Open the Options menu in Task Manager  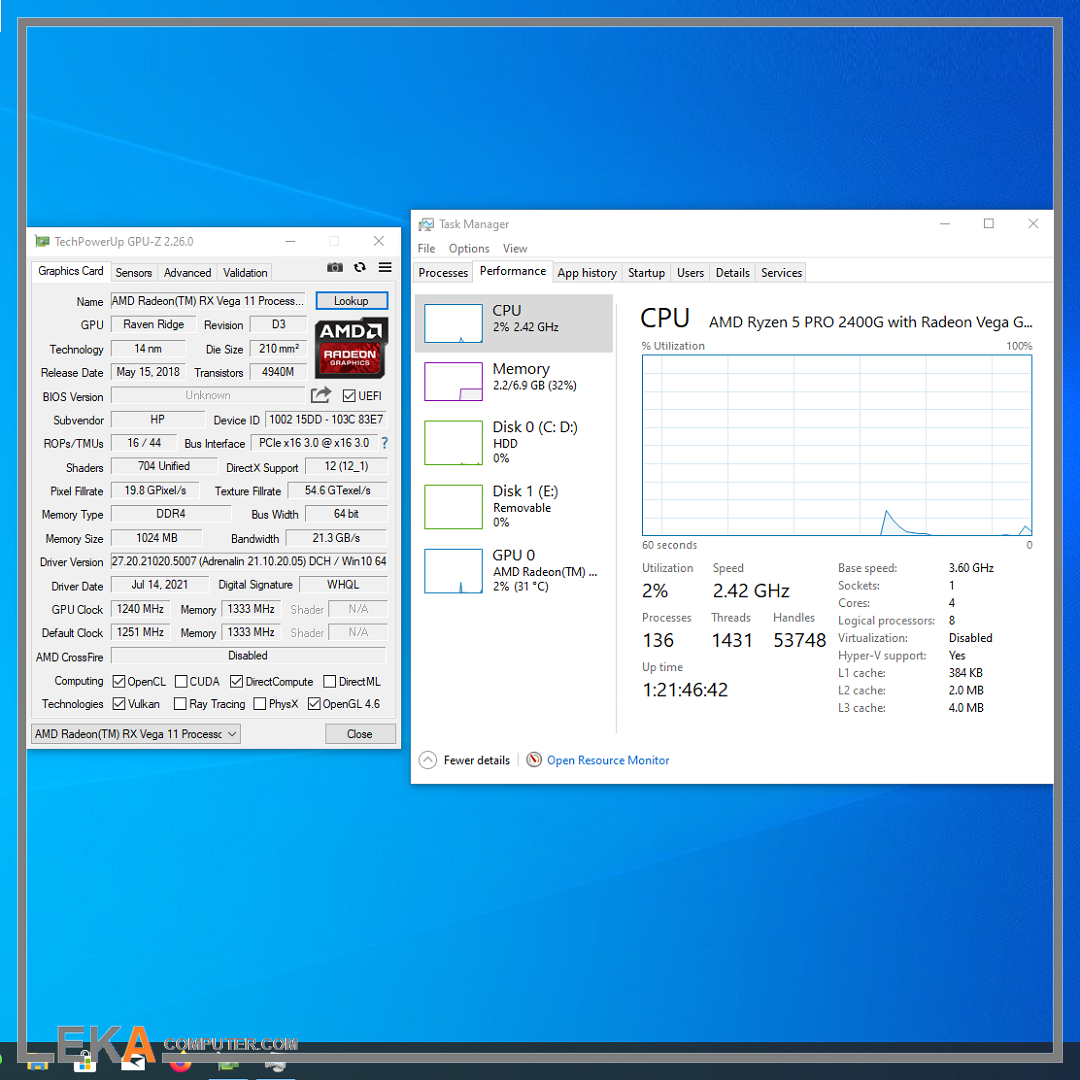469,248
